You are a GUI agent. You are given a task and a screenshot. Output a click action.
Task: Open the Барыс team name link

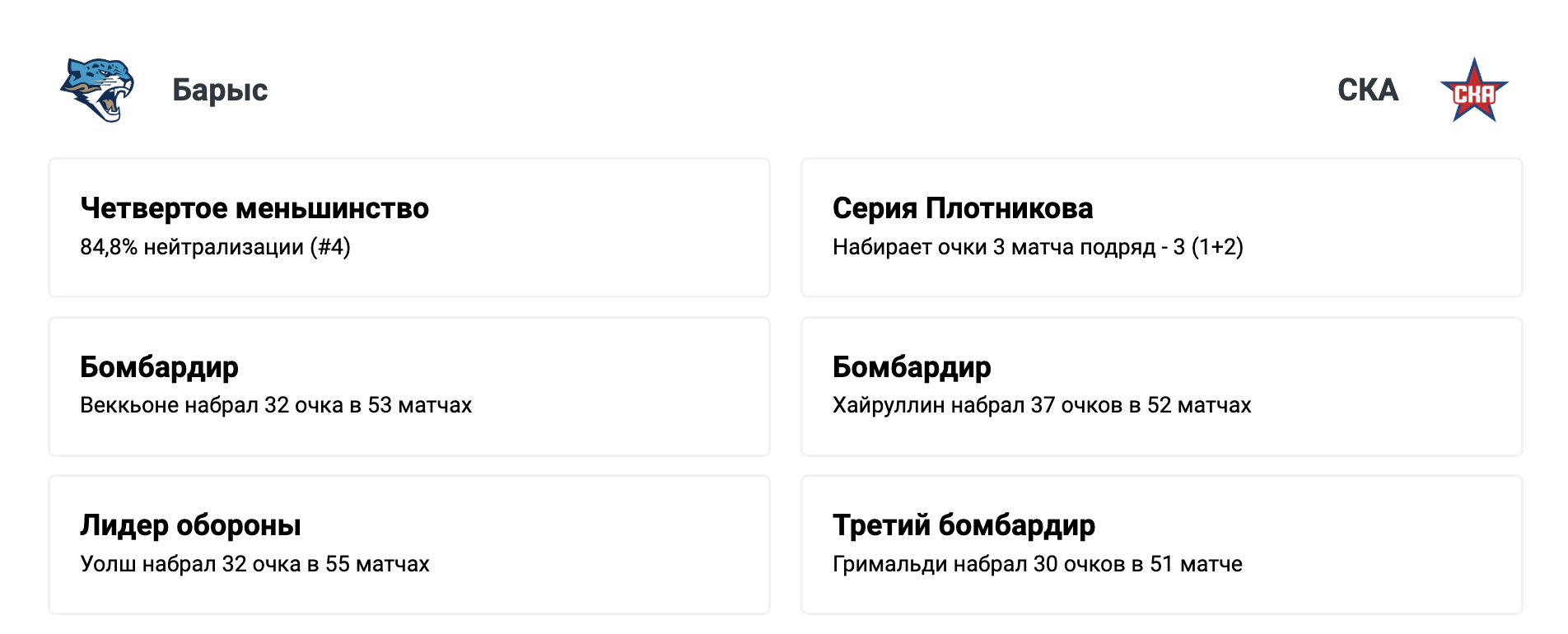220,90
